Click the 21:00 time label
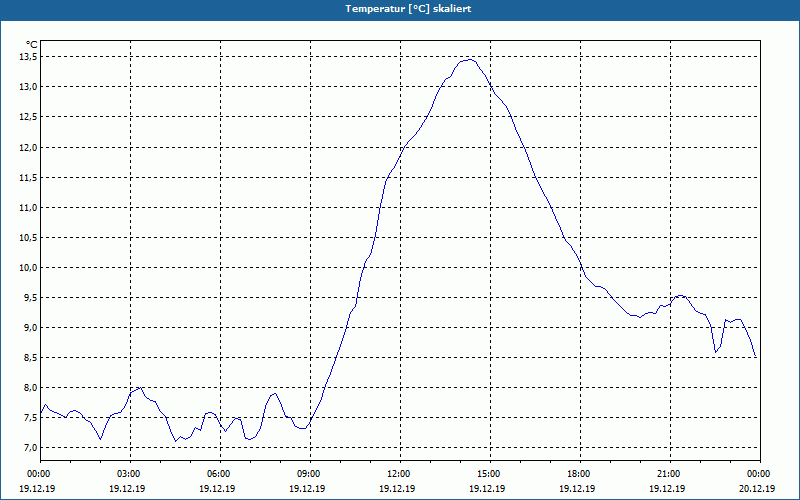The width and height of the screenshot is (800, 500). point(670,474)
